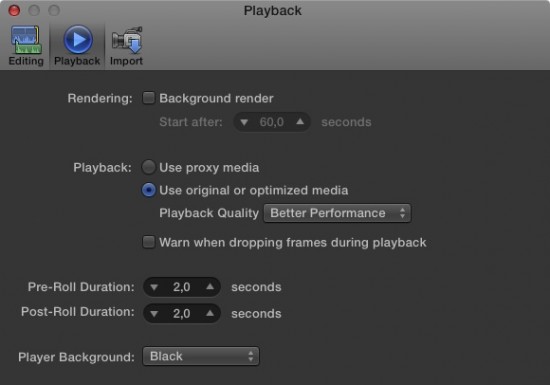Open the Player Background dropdown
The image size is (550, 385).
click(x=201, y=356)
